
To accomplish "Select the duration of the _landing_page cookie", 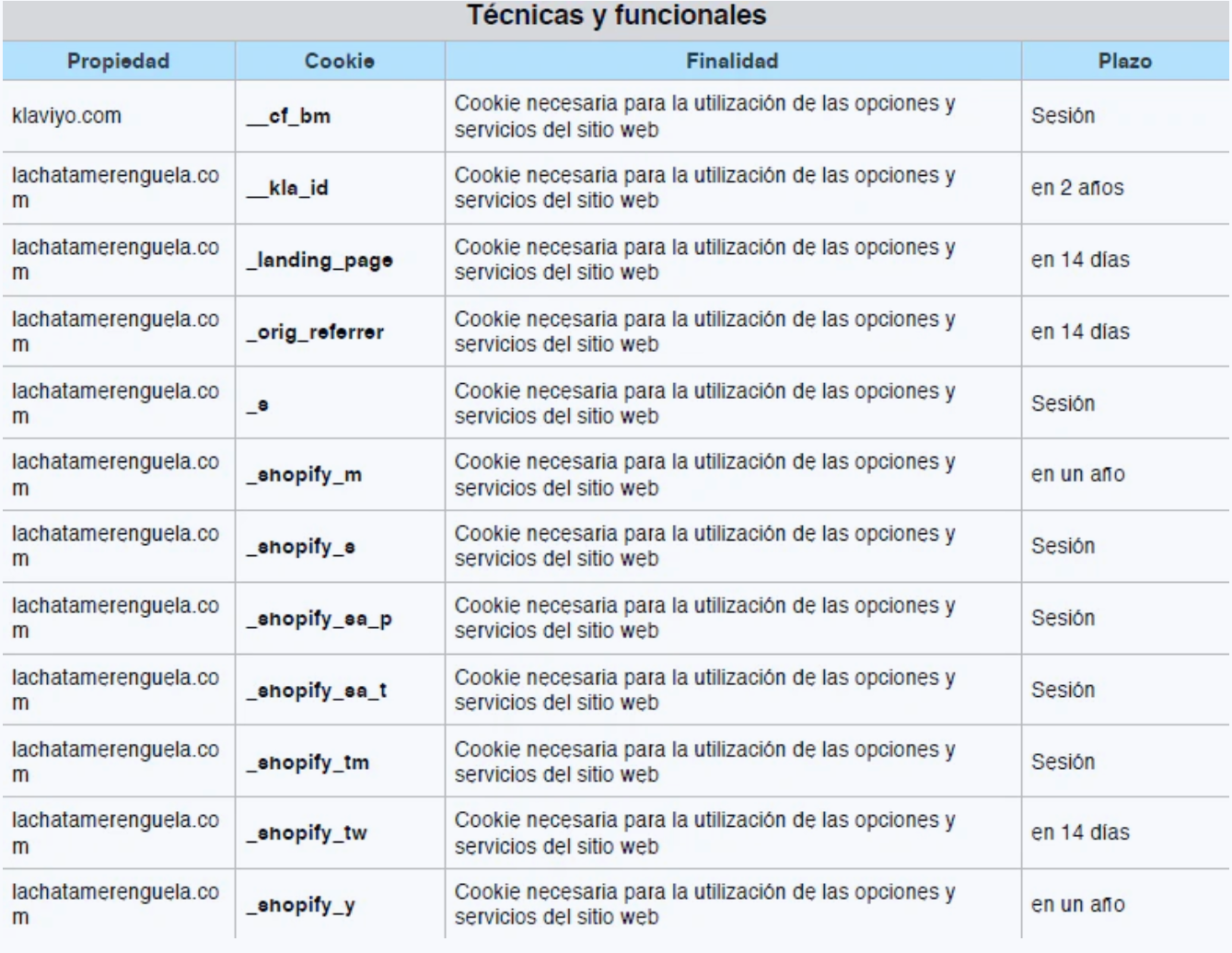I will coord(1080,260).
